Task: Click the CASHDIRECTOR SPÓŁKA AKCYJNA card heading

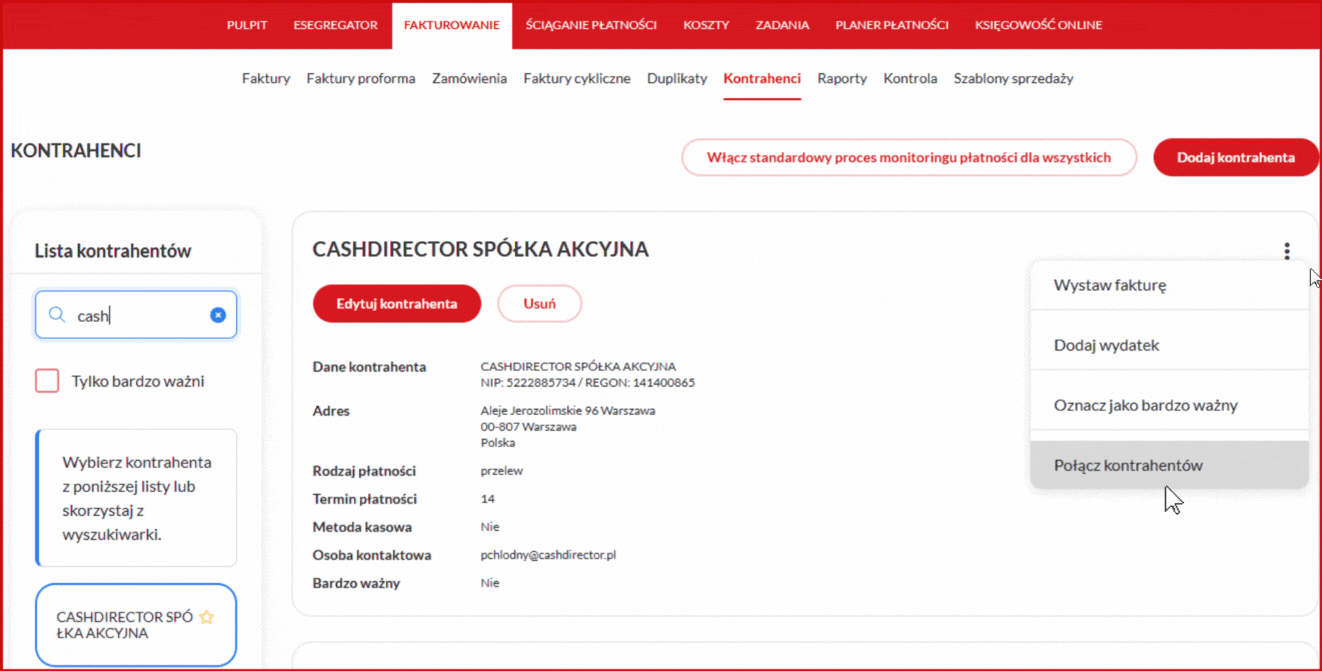Action: (x=481, y=249)
